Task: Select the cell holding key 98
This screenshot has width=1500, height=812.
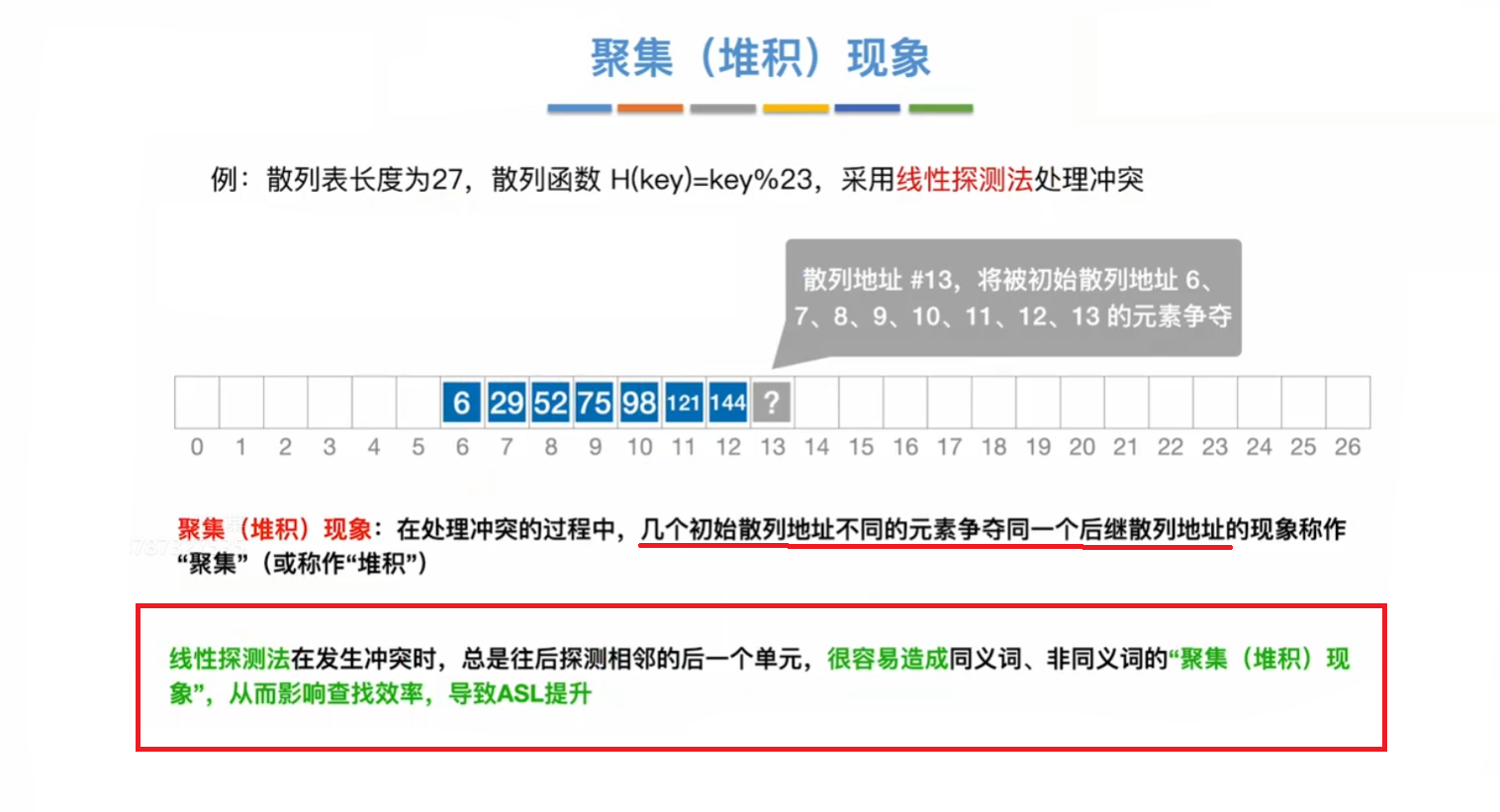Action: 638,402
